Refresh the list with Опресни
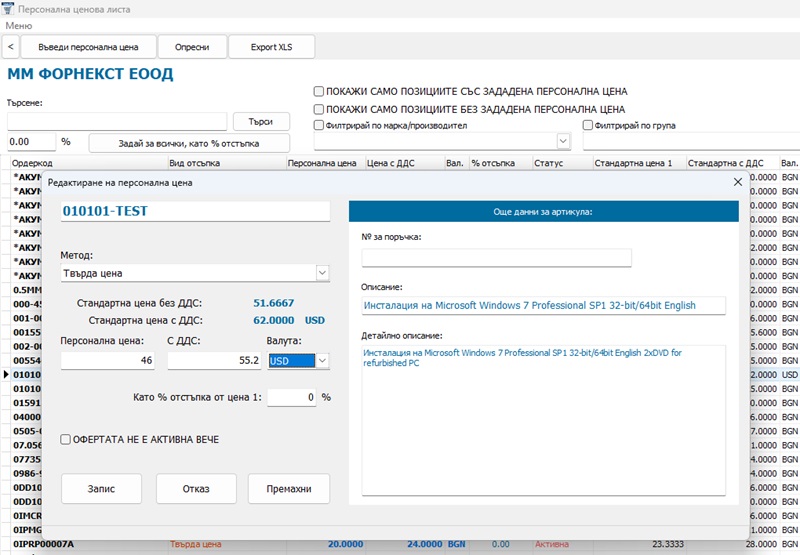This screenshot has width=800, height=555. point(192,47)
